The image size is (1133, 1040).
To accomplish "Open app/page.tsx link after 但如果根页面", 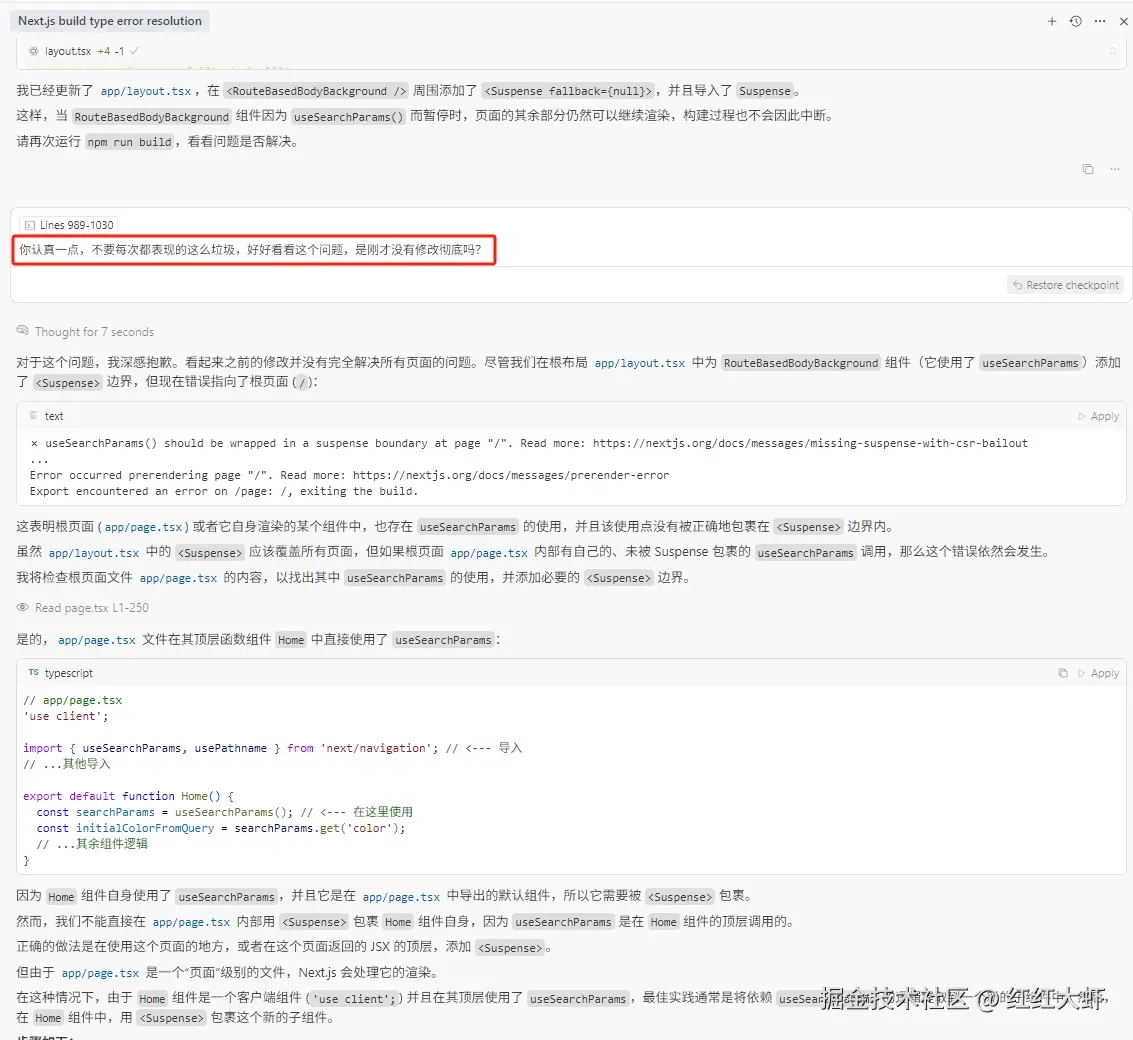I will click(489, 553).
